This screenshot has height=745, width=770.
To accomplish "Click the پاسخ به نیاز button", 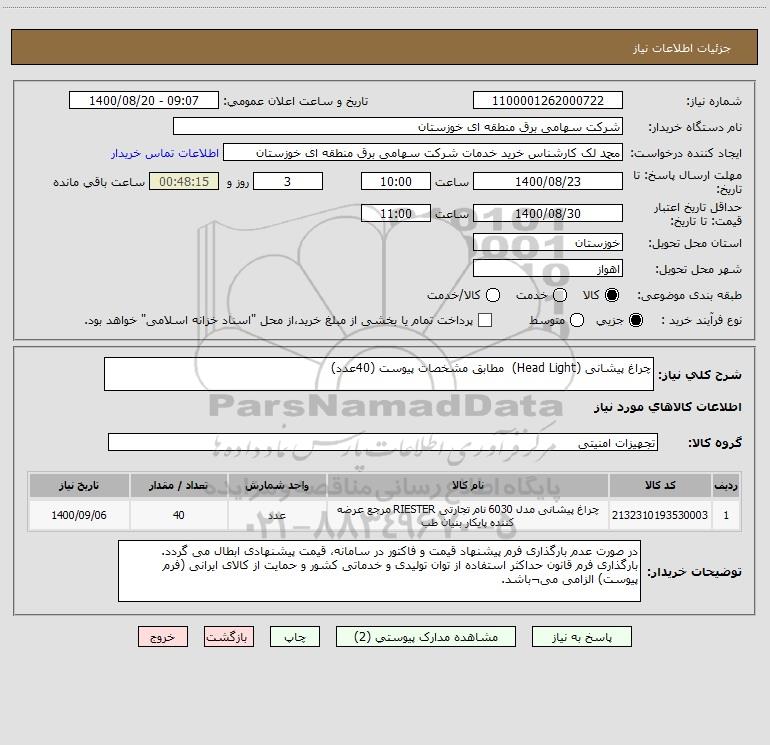I will pyautogui.click(x=581, y=637).
